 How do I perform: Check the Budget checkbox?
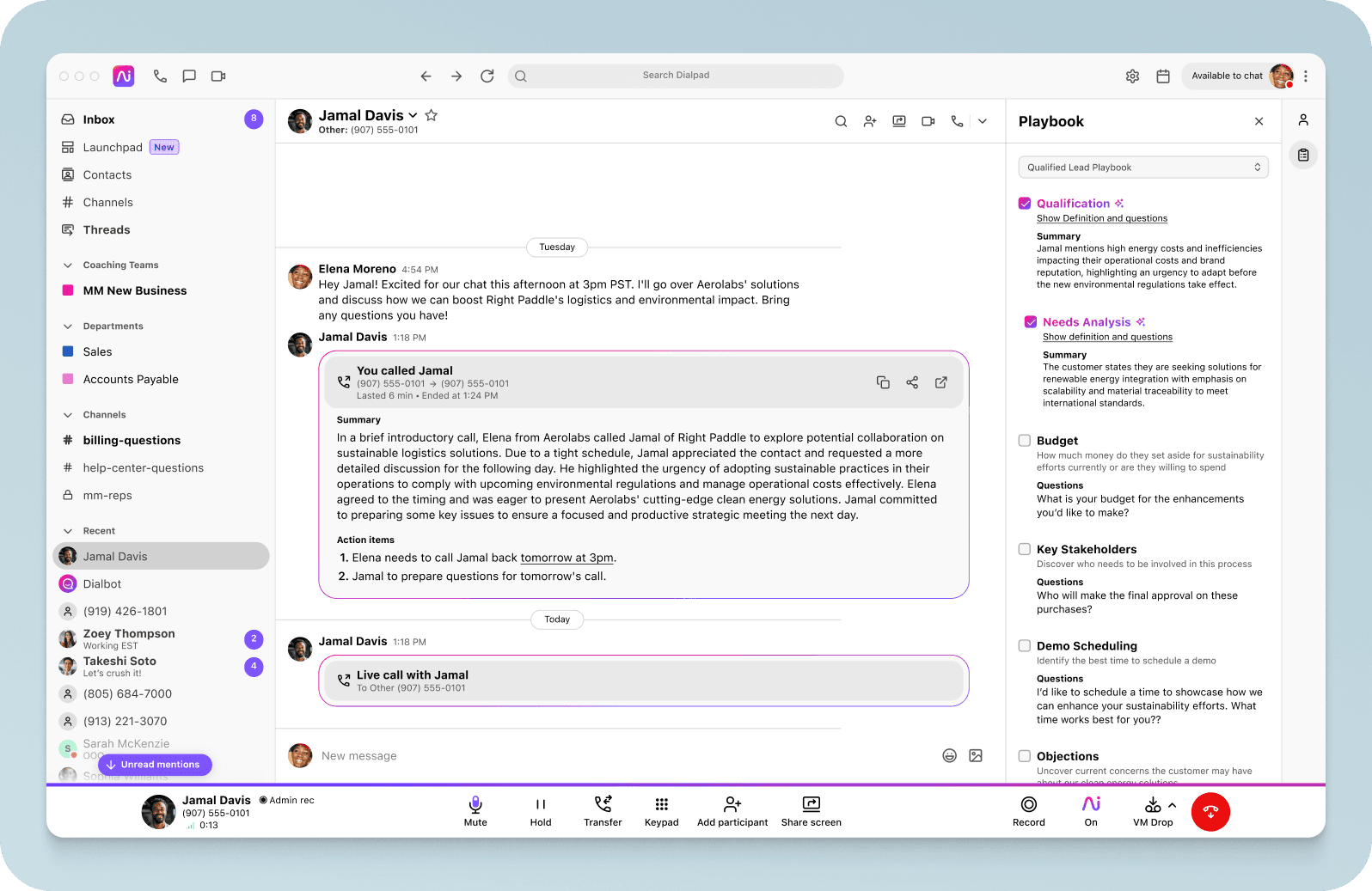tap(1025, 441)
